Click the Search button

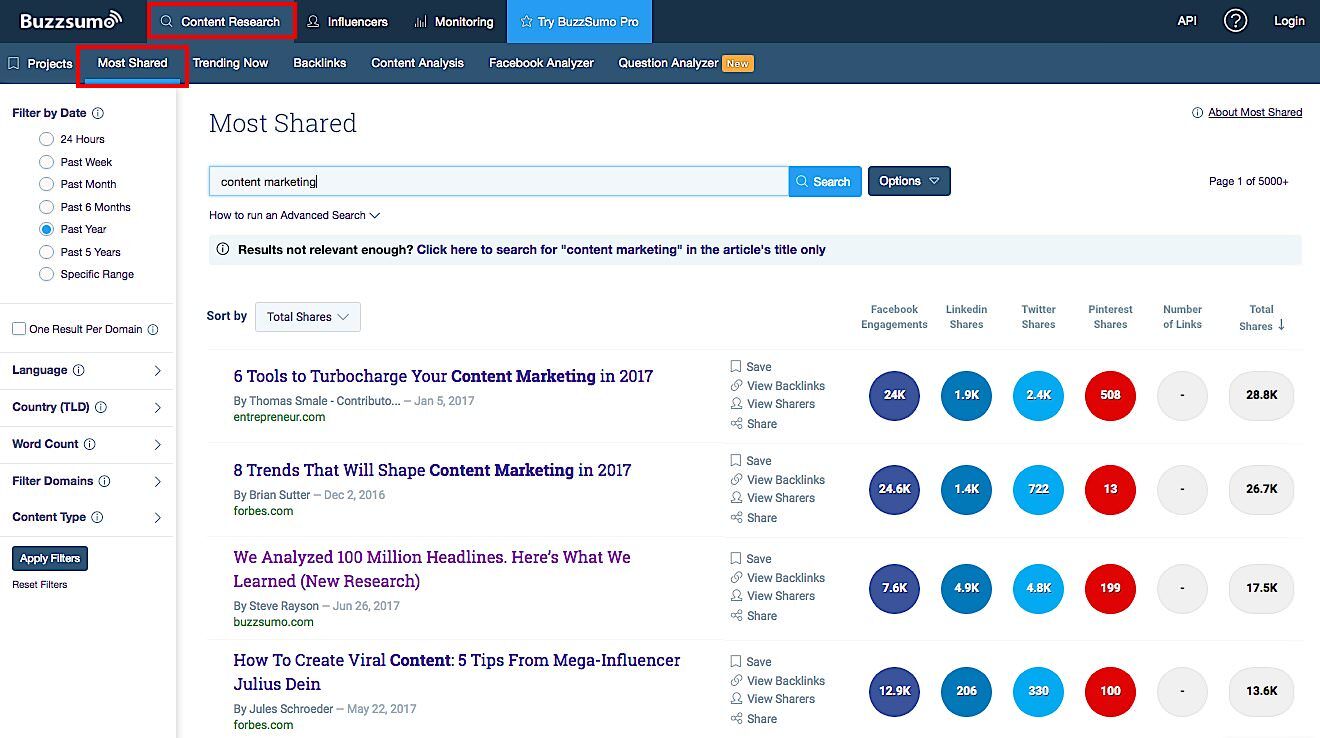(825, 181)
